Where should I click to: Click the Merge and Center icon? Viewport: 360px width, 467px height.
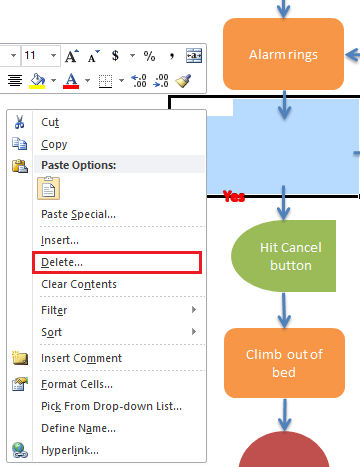(194, 56)
